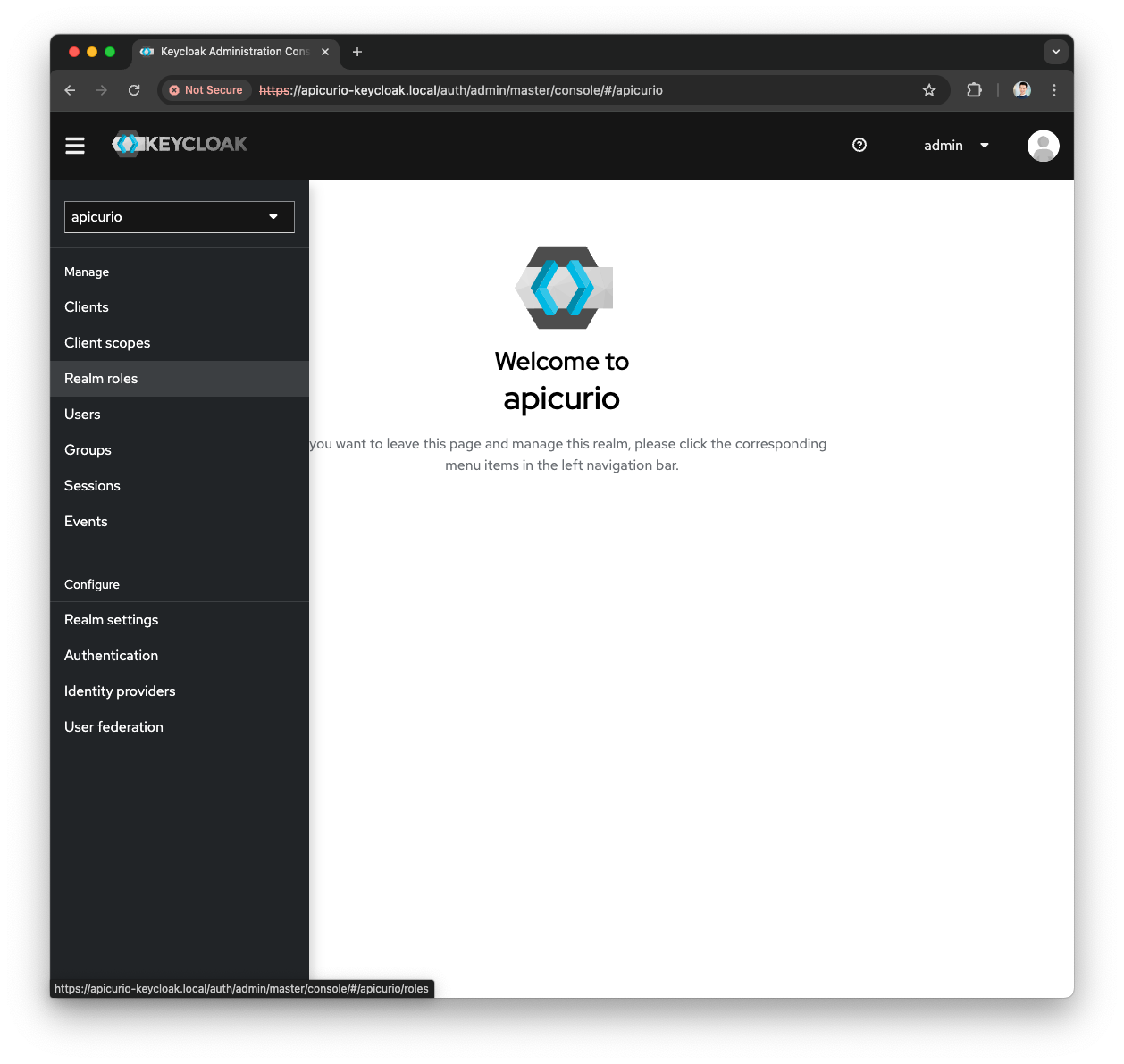Screen dimensions: 1124x1064
Task: Go to Users section
Action: point(82,415)
